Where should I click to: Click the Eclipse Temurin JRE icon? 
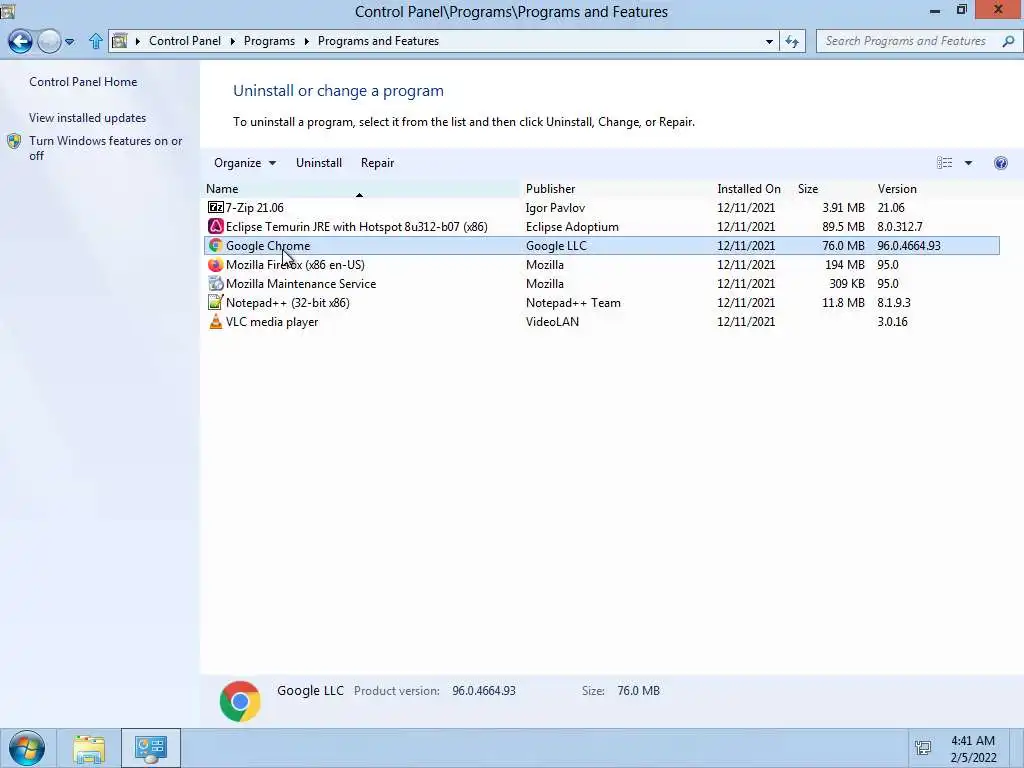[216, 227]
